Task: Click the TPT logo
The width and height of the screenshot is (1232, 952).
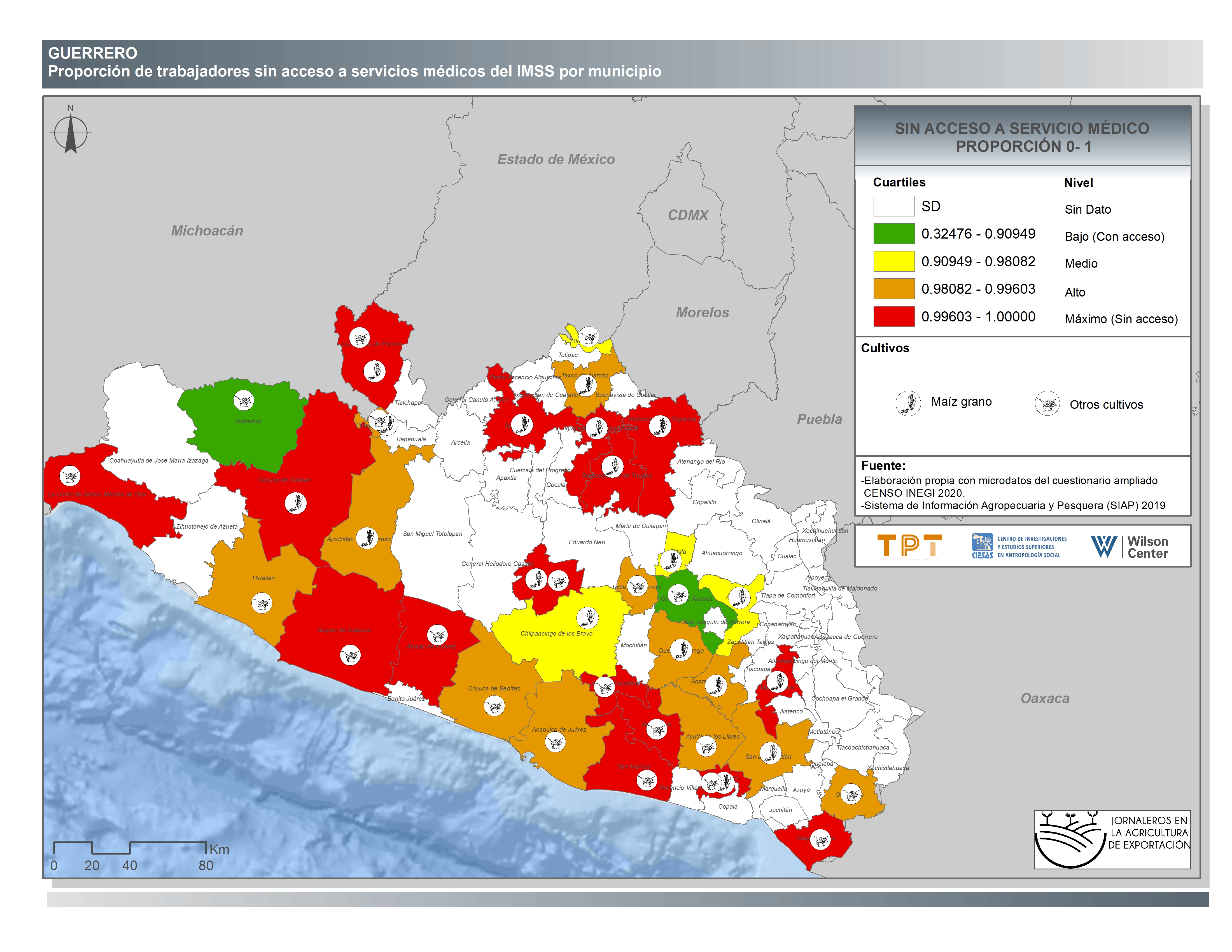Action: click(909, 546)
